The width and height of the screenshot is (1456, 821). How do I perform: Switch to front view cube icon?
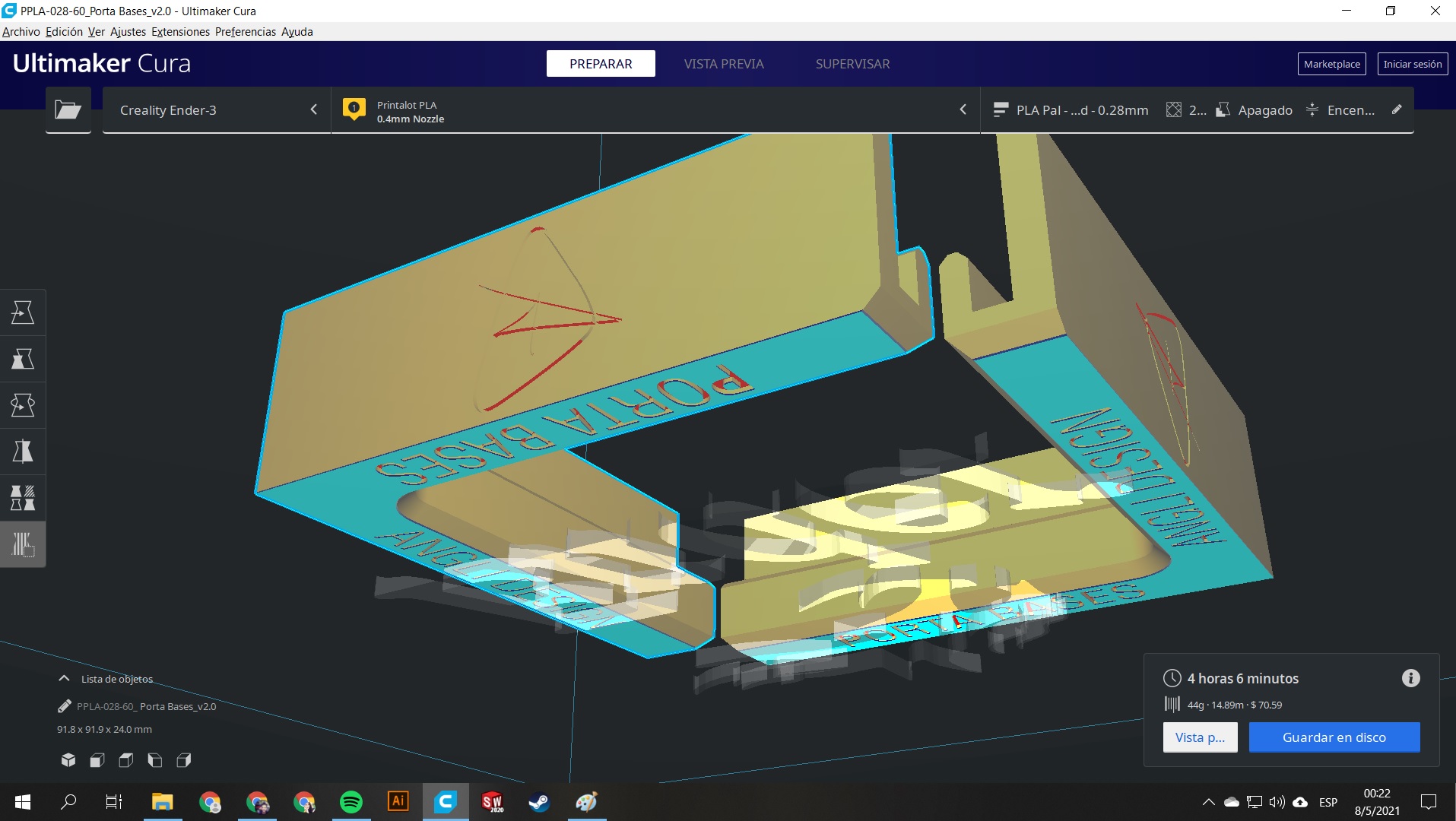coord(97,760)
